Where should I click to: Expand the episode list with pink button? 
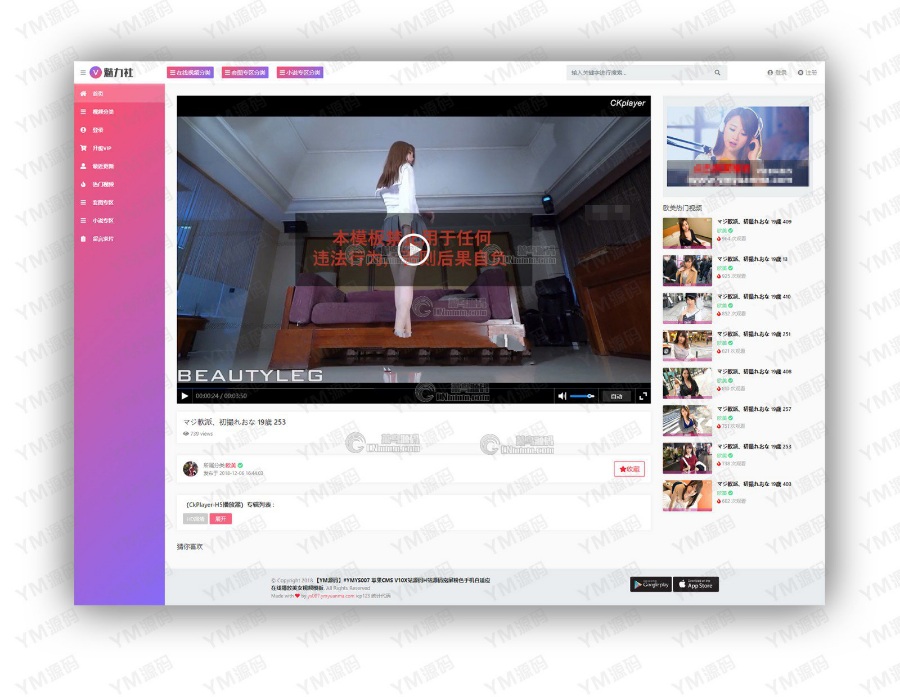pos(220,518)
